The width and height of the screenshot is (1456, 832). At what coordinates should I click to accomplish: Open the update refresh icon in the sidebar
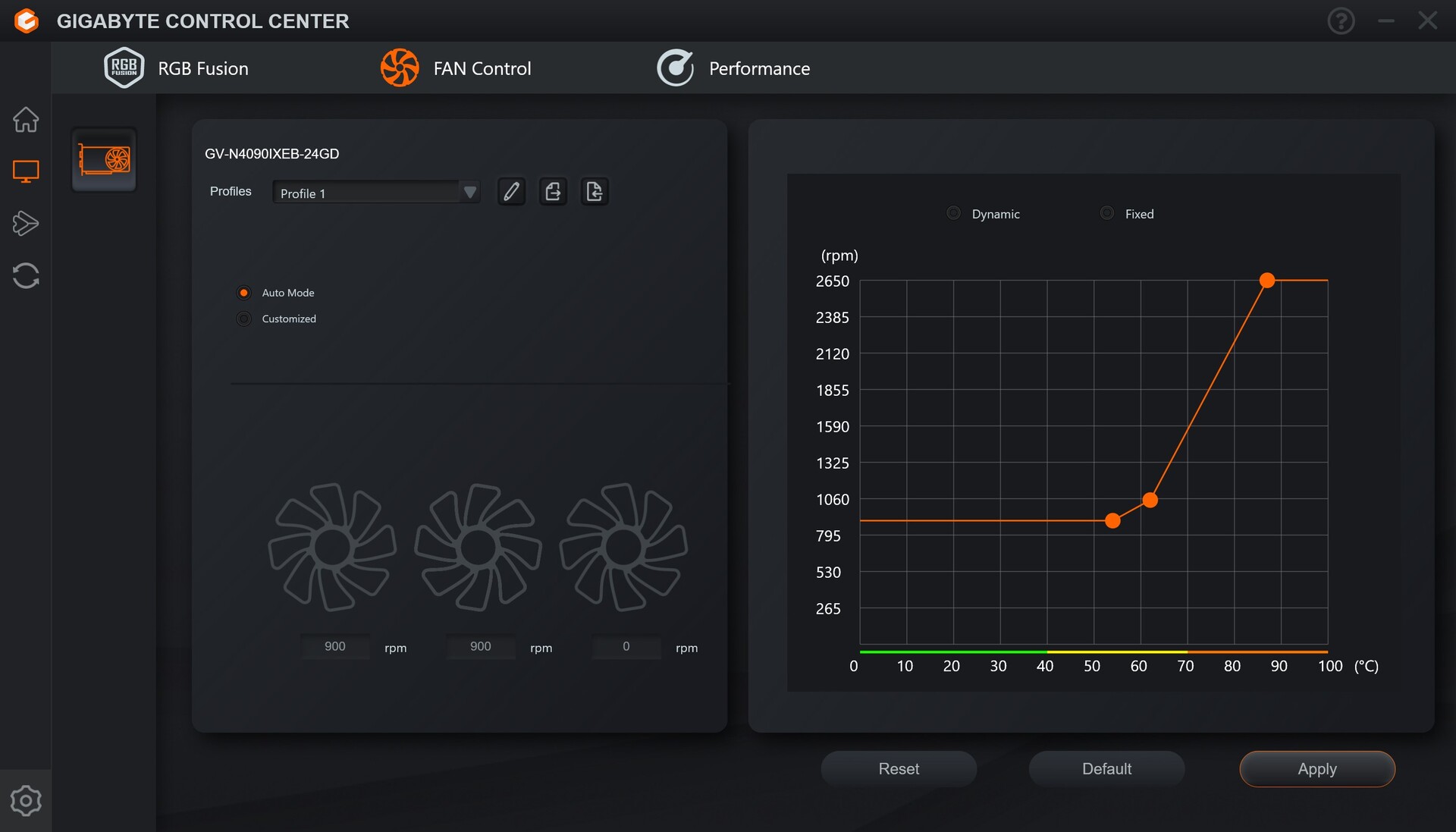[x=26, y=275]
